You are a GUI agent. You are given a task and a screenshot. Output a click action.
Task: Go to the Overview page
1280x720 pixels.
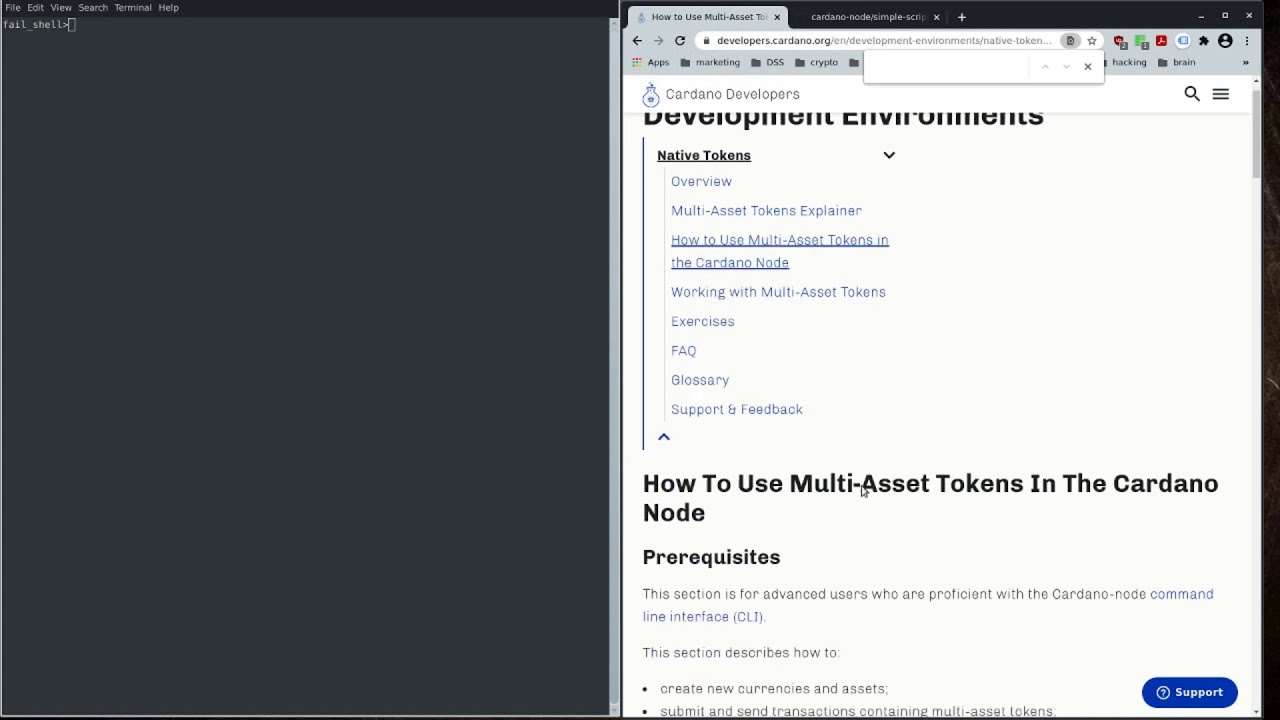click(701, 182)
